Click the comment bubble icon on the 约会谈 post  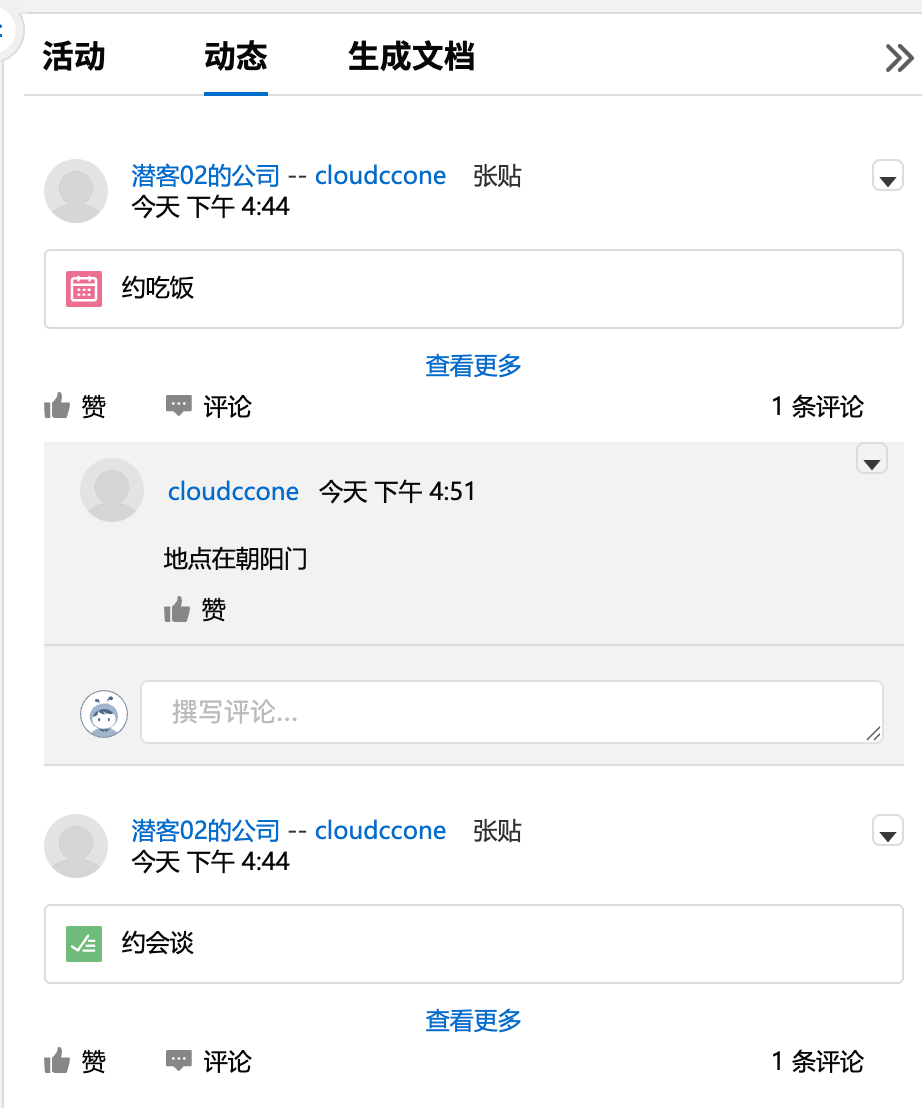(x=179, y=1061)
